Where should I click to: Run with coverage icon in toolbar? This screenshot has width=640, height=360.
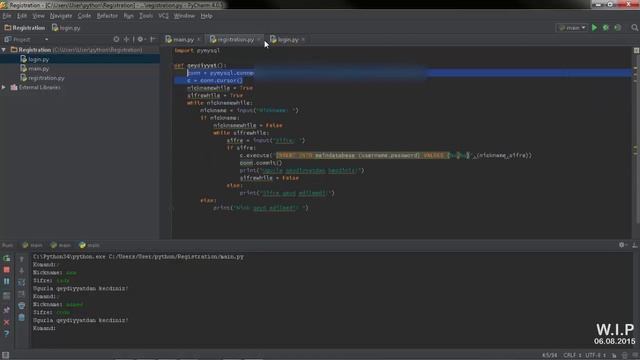[618, 27]
